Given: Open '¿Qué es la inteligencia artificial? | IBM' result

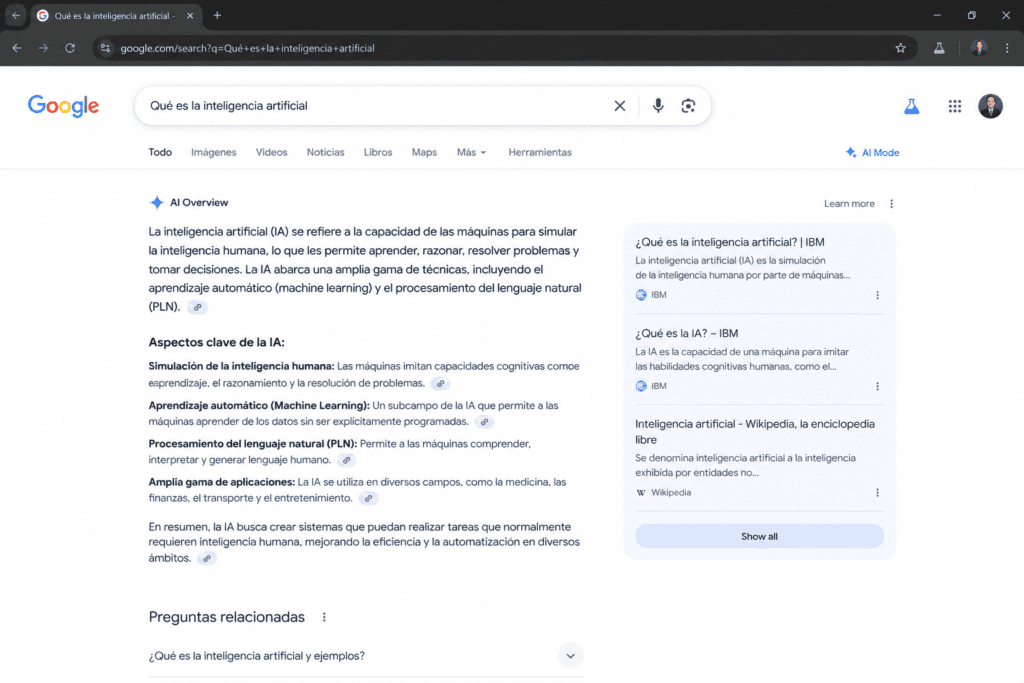Looking at the screenshot, I should [x=729, y=242].
